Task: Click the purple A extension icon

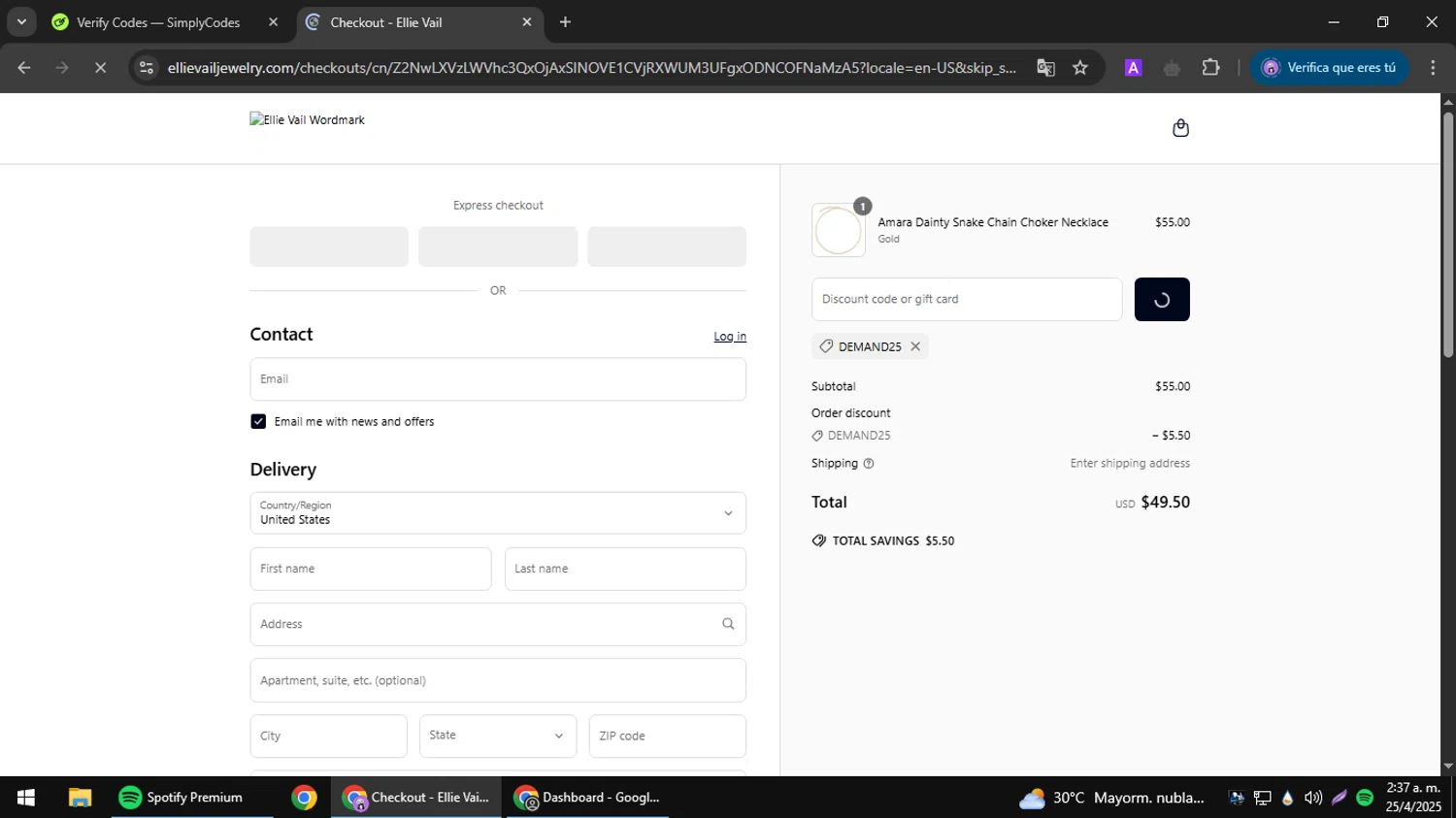Action: [1133, 68]
